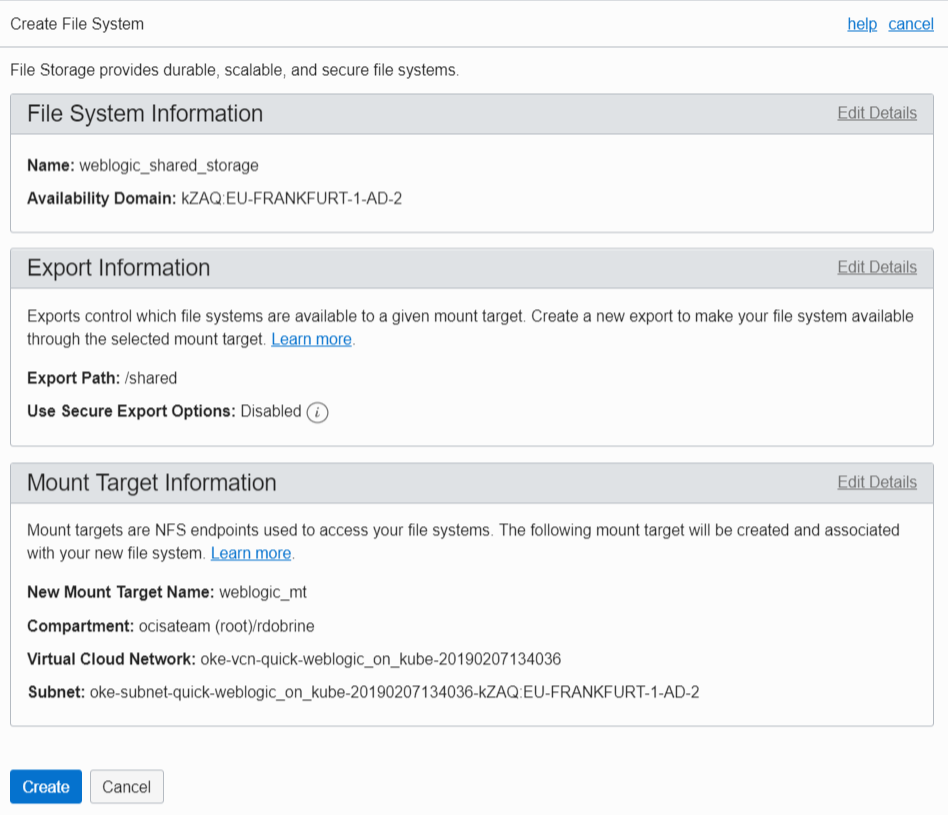Open Learn more about exports

[x=311, y=339]
